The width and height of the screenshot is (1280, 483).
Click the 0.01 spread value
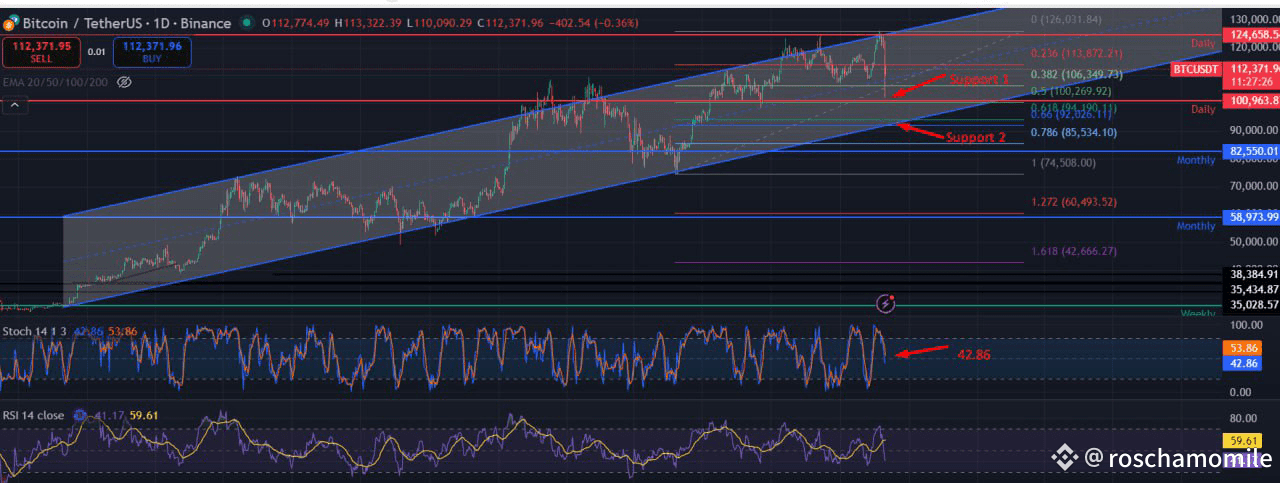point(96,52)
